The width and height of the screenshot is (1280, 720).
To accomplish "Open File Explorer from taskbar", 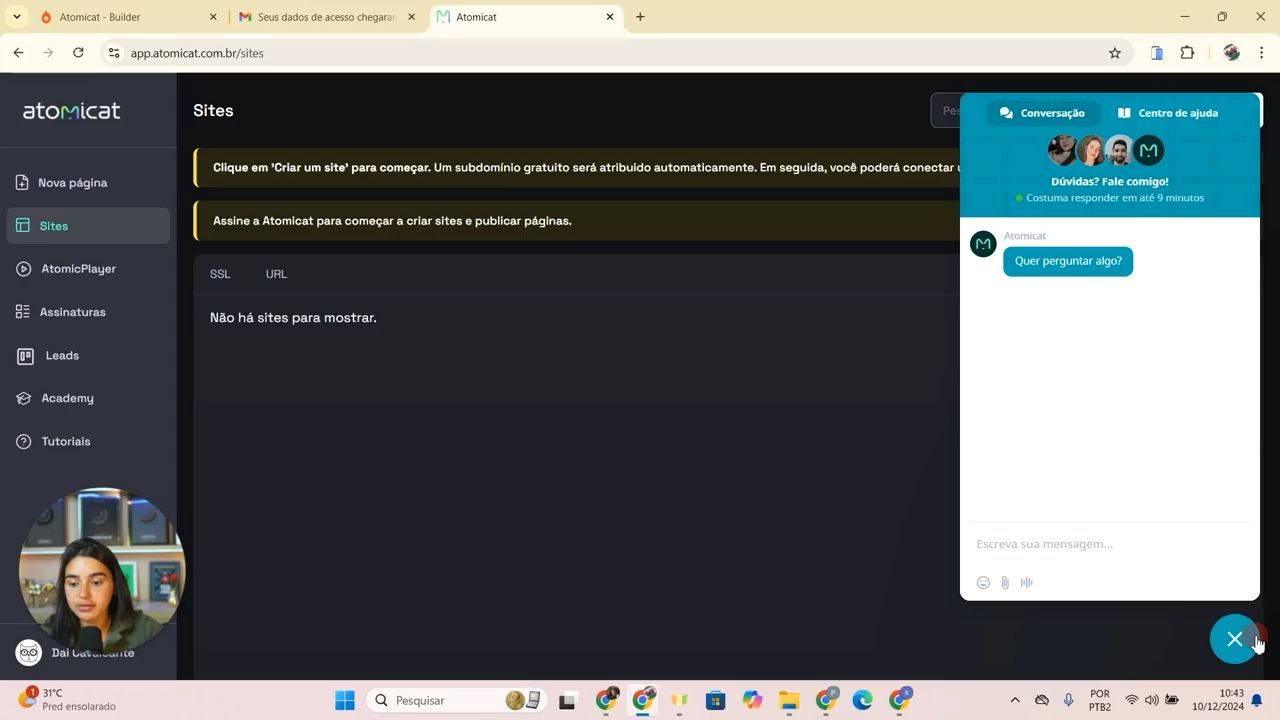I will point(789,700).
